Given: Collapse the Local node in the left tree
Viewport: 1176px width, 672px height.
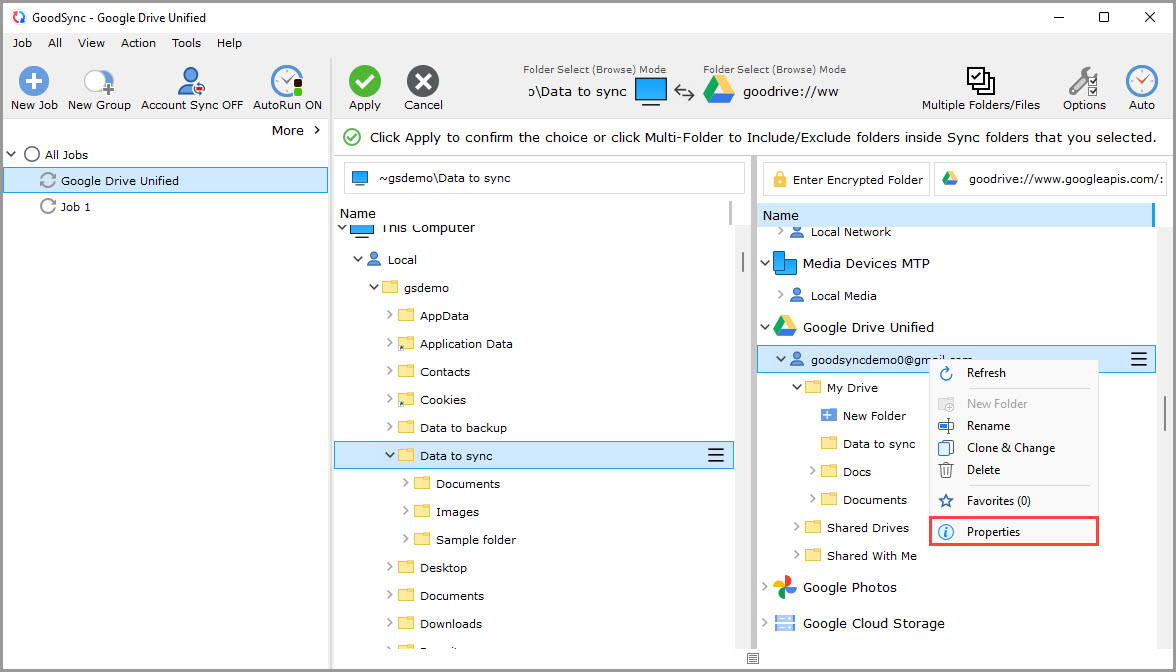Looking at the screenshot, I should coord(358,259).
